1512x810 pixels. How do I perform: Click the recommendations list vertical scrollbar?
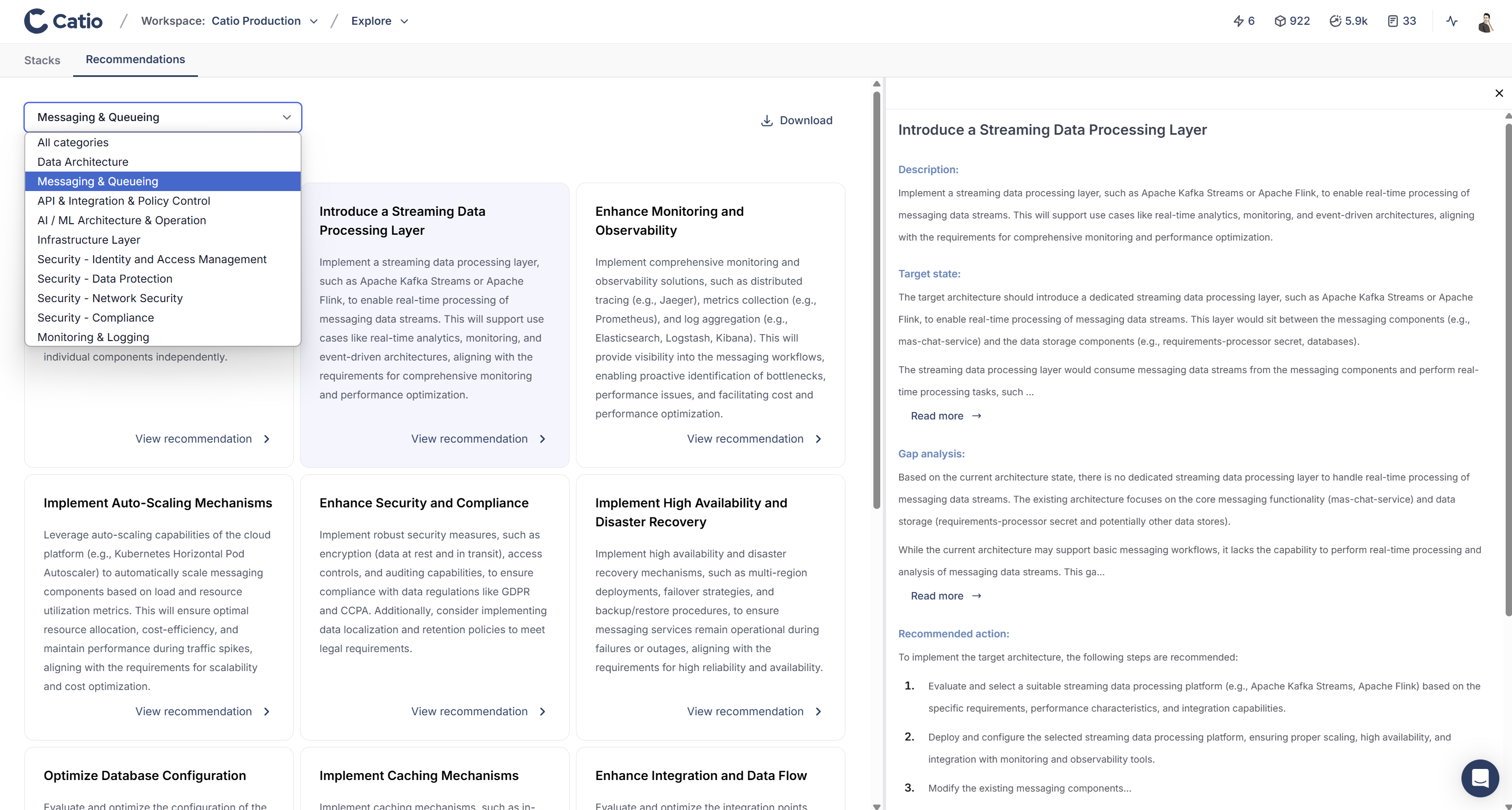(877, 299)
